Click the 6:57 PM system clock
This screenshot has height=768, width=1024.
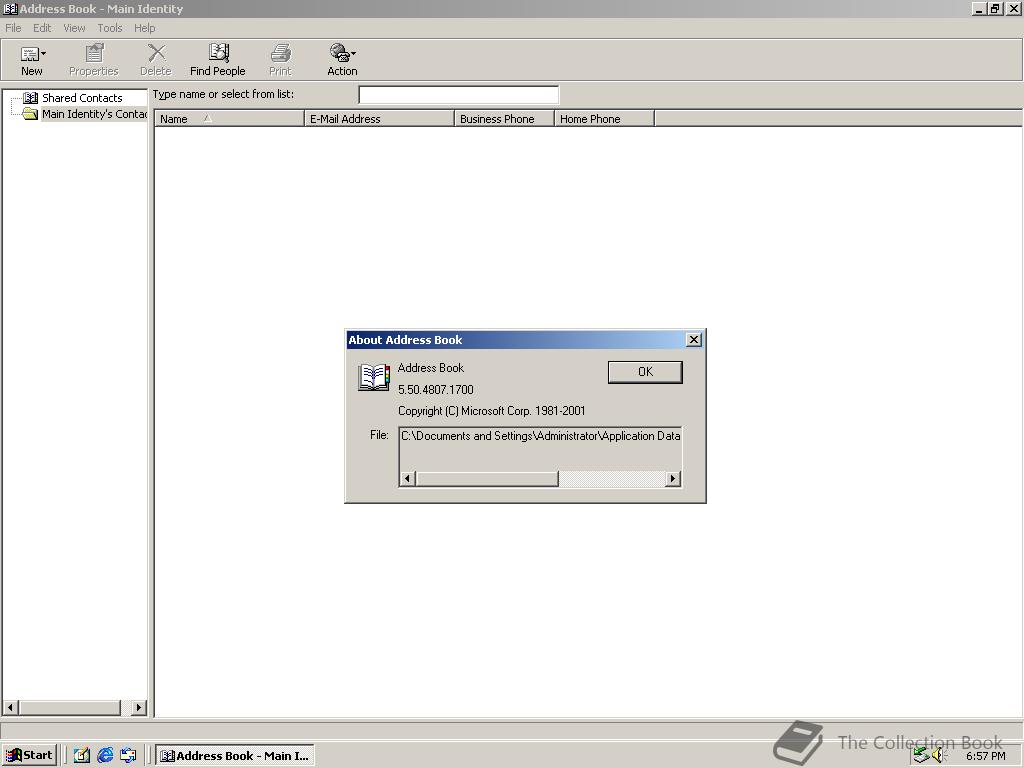[x=985, y=756]
